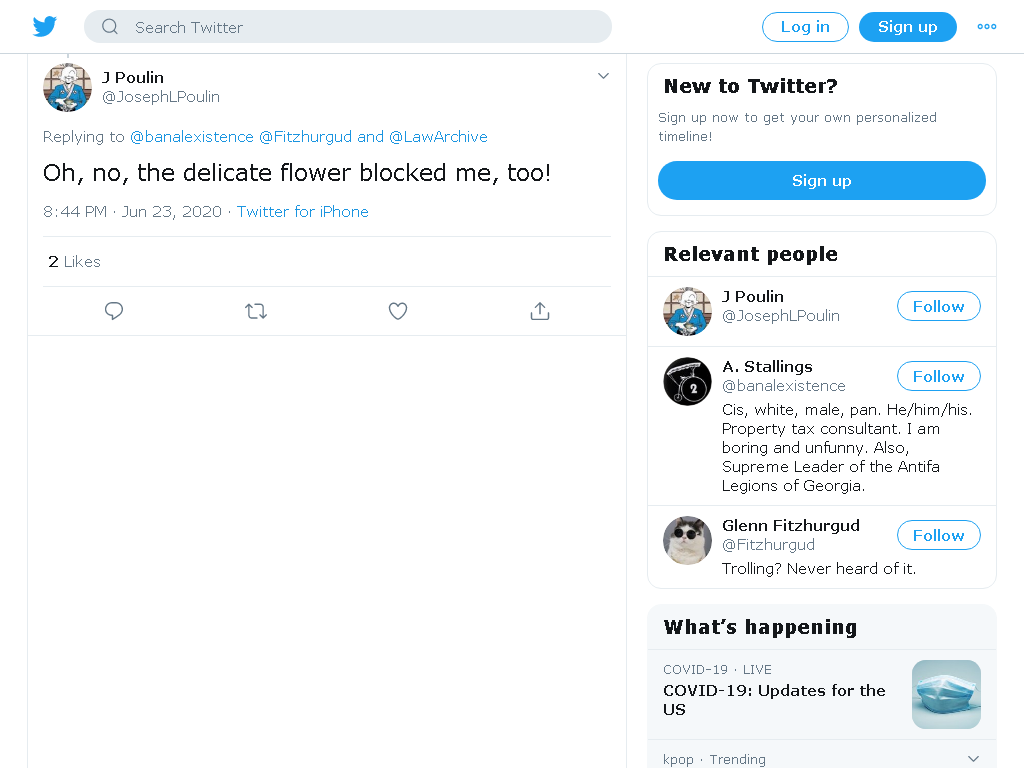
Task: Expand the kpop trending item chevron
Action: 973,758
